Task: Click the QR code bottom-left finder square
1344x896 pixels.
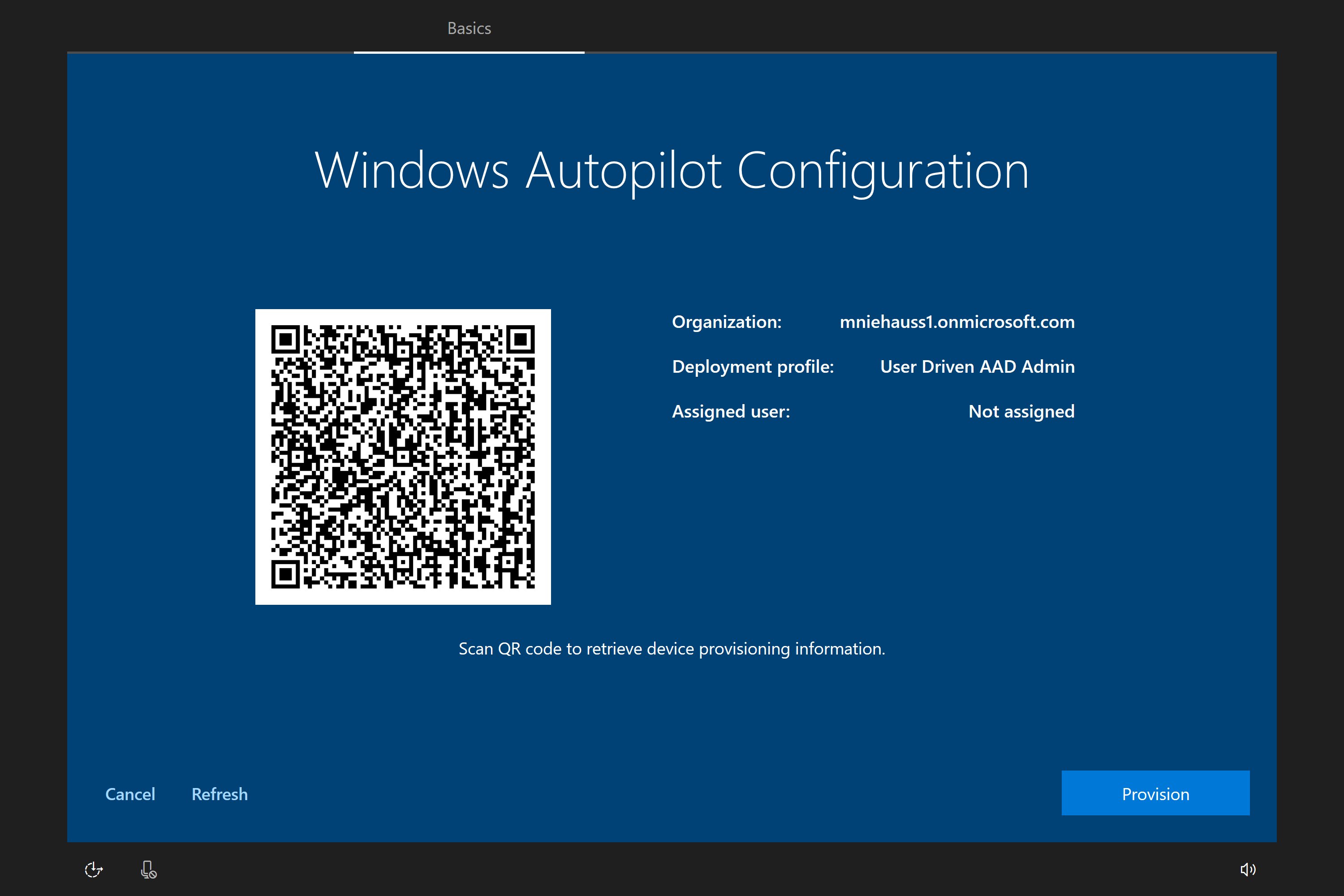Action: click(x=285, y=574)
